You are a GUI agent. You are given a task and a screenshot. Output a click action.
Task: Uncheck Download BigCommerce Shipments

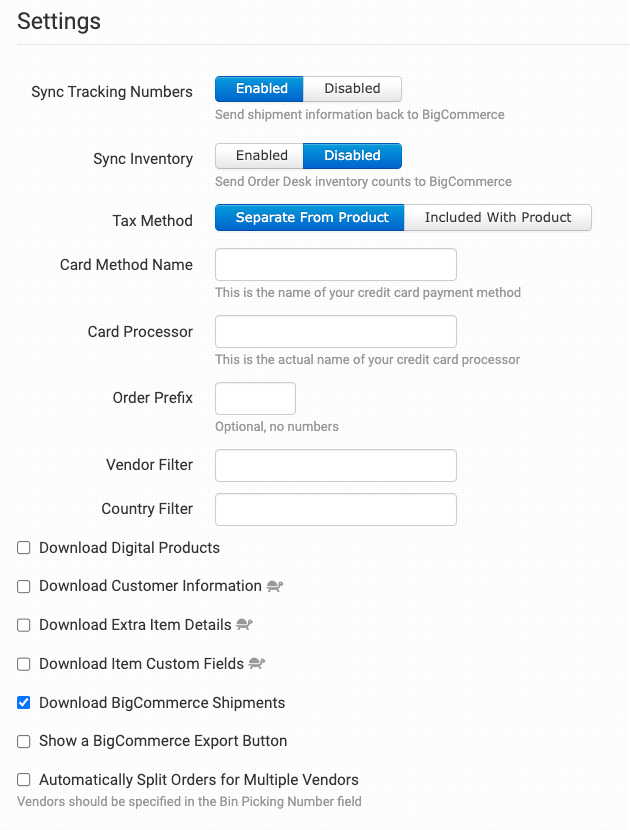[x=24, y=703]
